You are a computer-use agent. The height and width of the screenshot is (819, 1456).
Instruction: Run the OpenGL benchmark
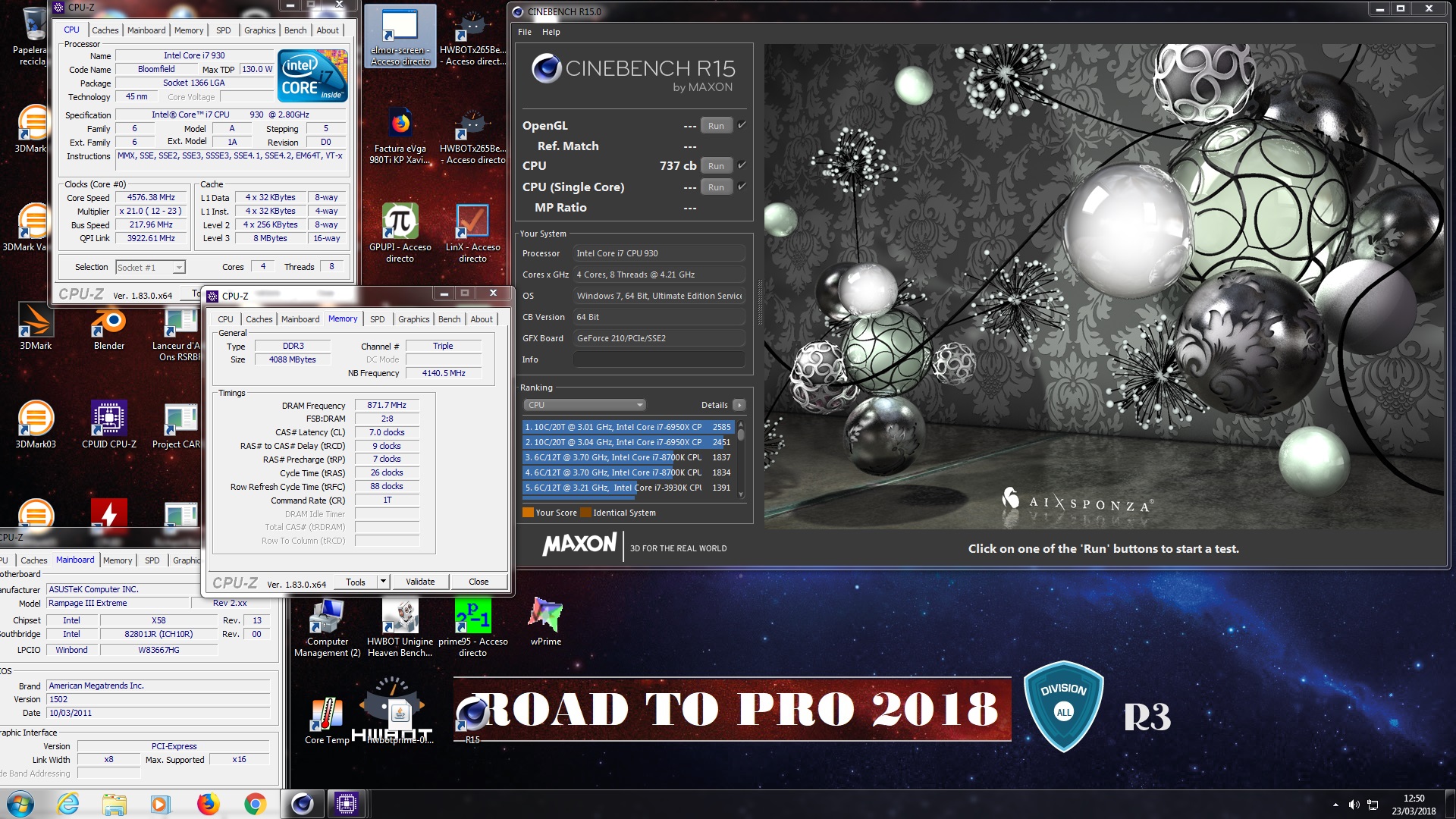[x=716, y=126]
